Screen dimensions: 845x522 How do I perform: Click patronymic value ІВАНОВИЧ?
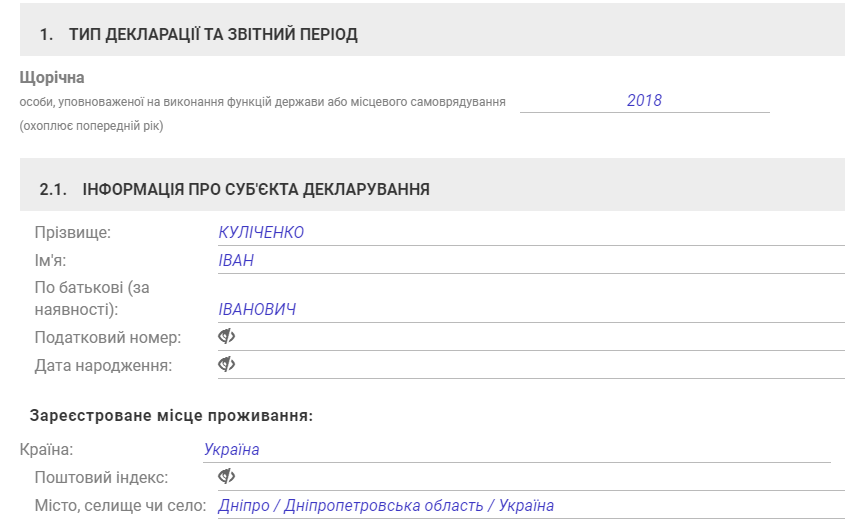click(257, 309)
